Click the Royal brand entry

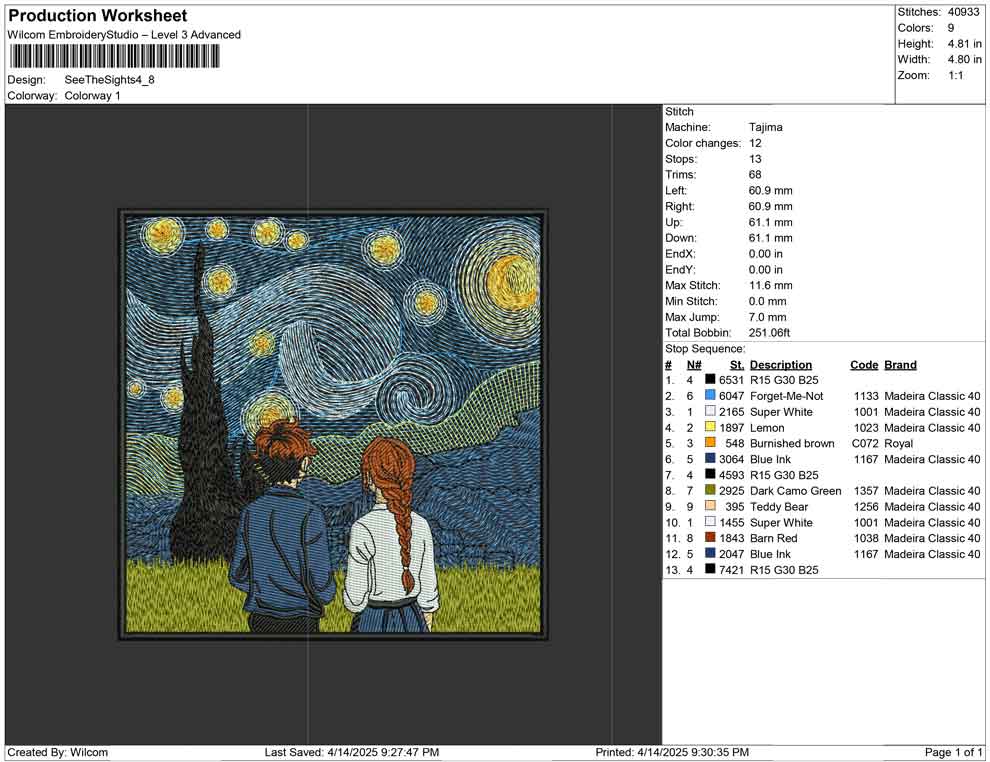[x=898, y=443]
